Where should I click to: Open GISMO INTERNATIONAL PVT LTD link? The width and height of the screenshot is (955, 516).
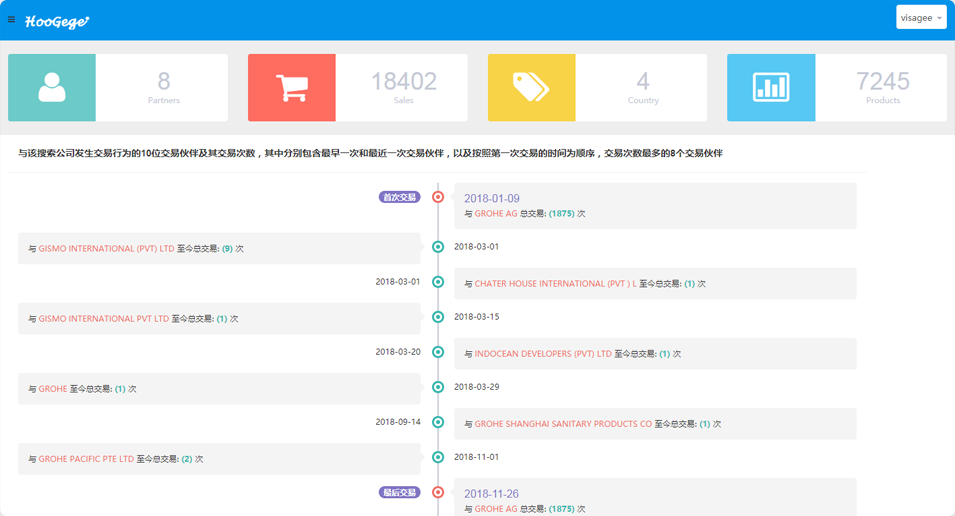pos(104,319)
